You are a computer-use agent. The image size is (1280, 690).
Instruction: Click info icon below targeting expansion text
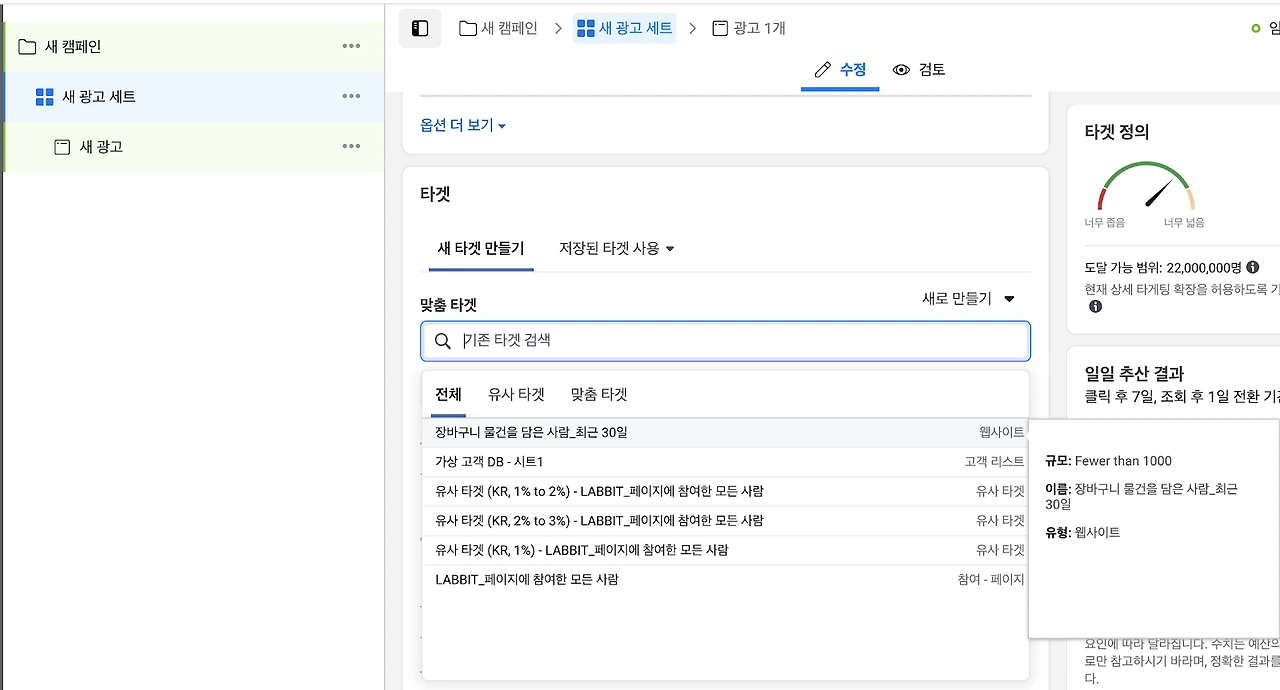1095,306
